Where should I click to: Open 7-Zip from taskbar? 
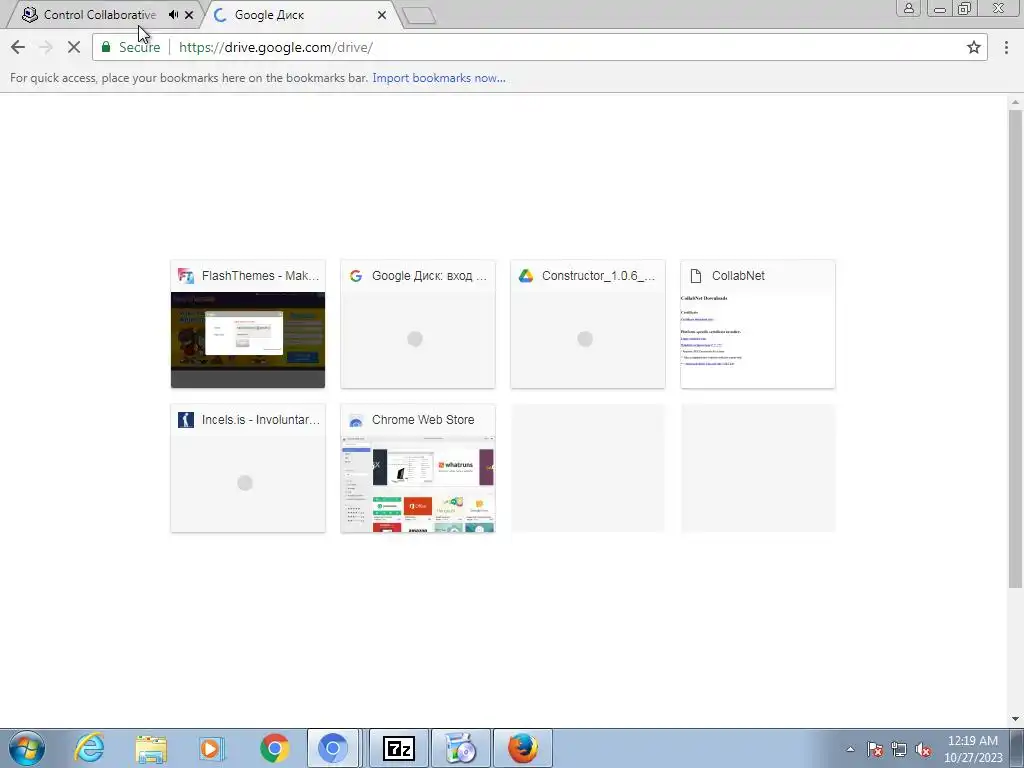click(x=399, y=748)
